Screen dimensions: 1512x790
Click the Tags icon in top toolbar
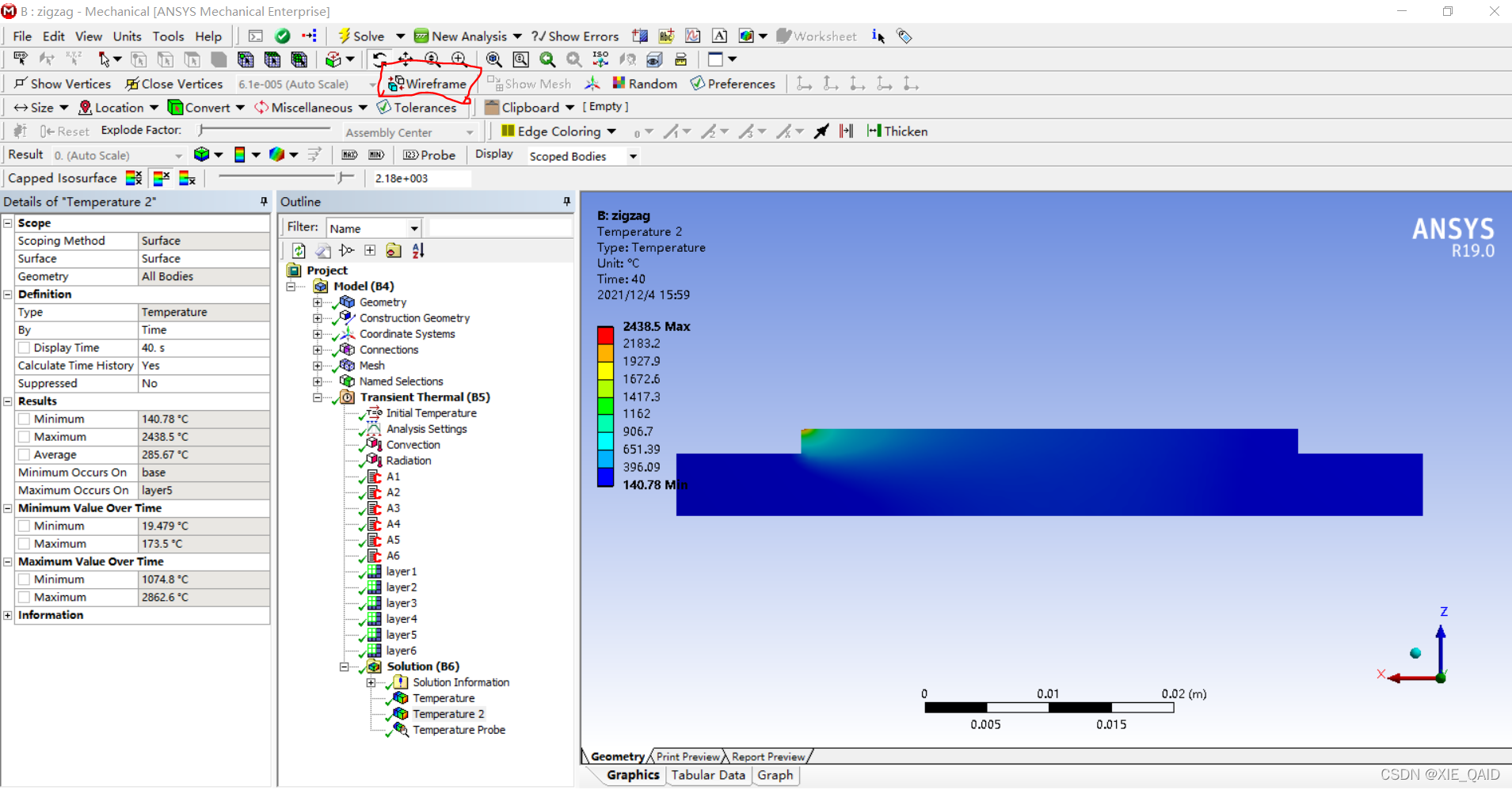coord(905,36)
